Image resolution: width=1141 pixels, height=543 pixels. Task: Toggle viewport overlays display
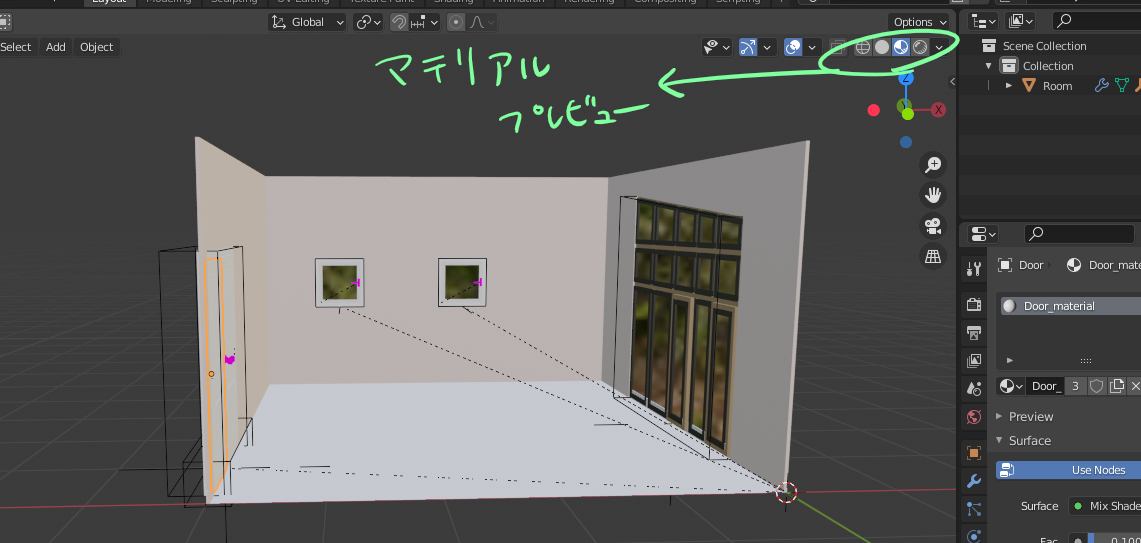(x=794, y=47)
